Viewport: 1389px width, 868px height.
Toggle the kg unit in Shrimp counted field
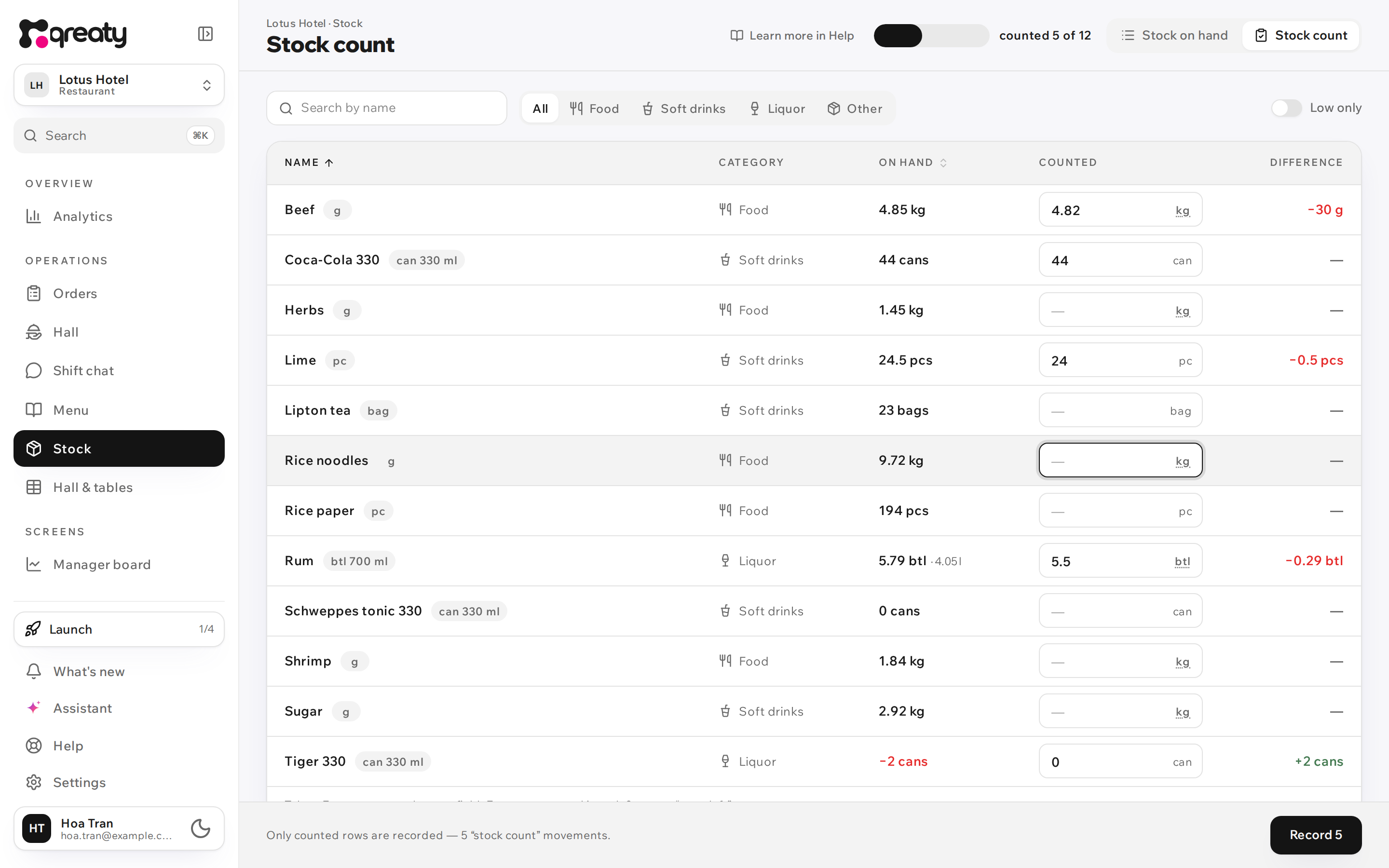tap(1183, 662)
